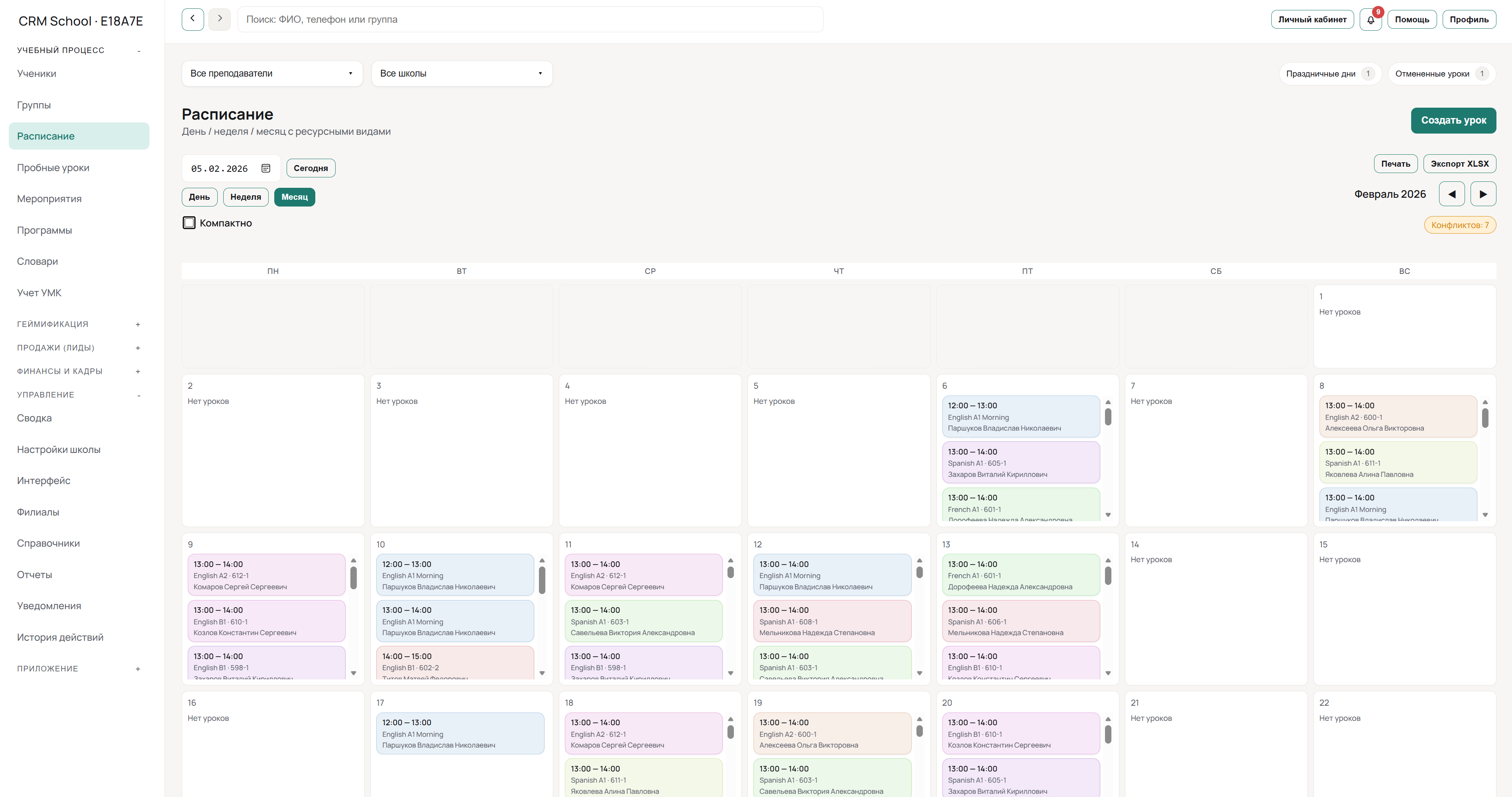
Task: Open the Все школы dropdown
Action: click(461, 73)
